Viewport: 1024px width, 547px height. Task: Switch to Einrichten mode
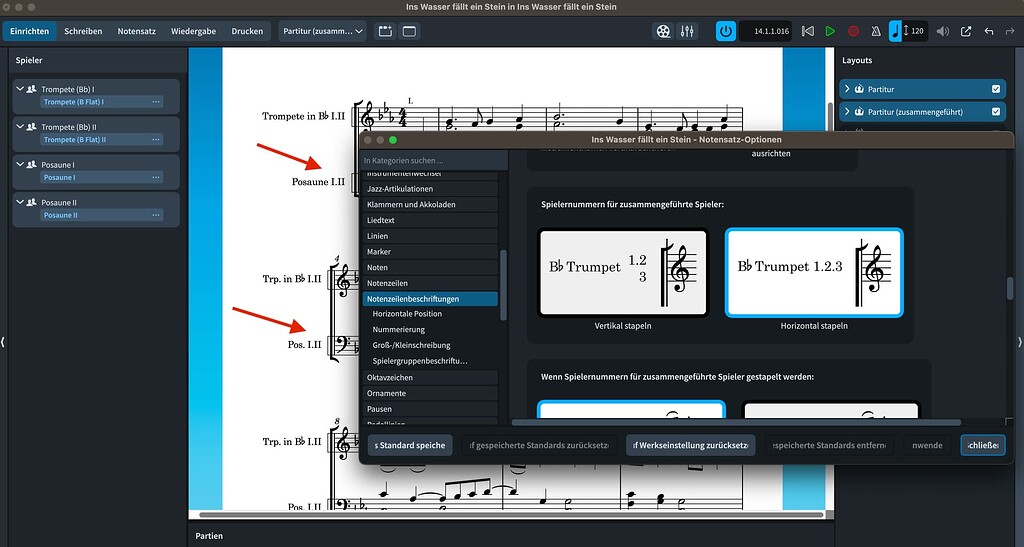tap(29, 31)
